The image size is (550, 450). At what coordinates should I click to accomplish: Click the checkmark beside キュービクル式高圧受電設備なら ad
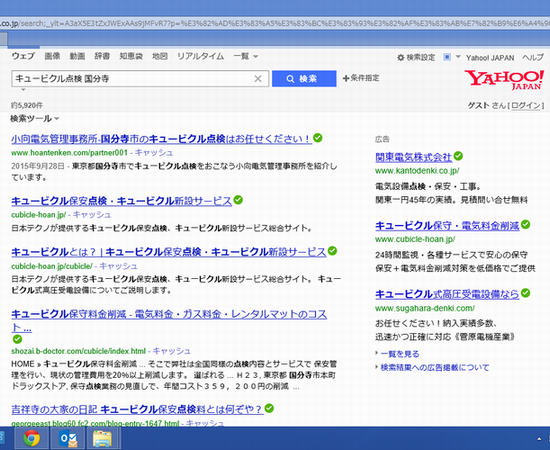(x=525, y=293)
